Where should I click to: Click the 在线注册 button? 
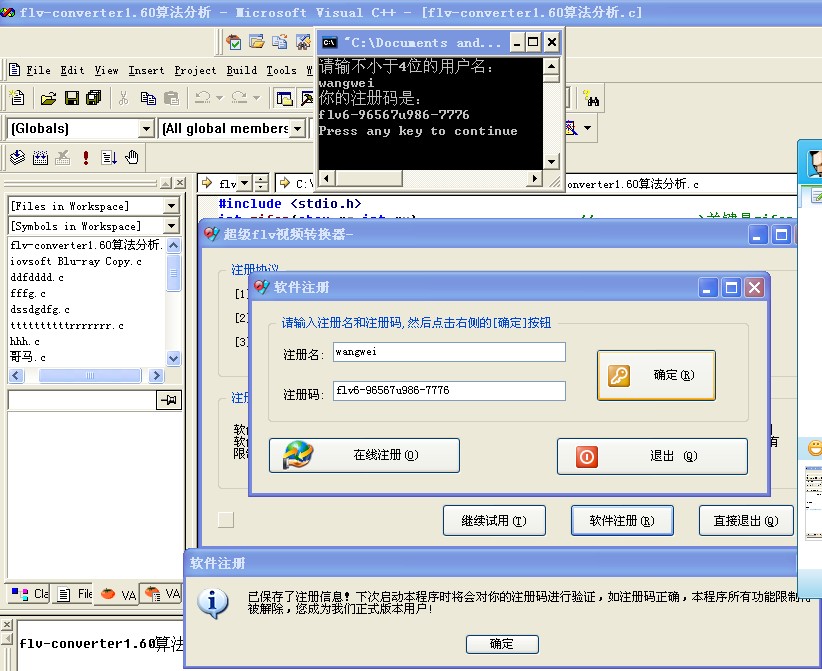[x=364, y=456]
